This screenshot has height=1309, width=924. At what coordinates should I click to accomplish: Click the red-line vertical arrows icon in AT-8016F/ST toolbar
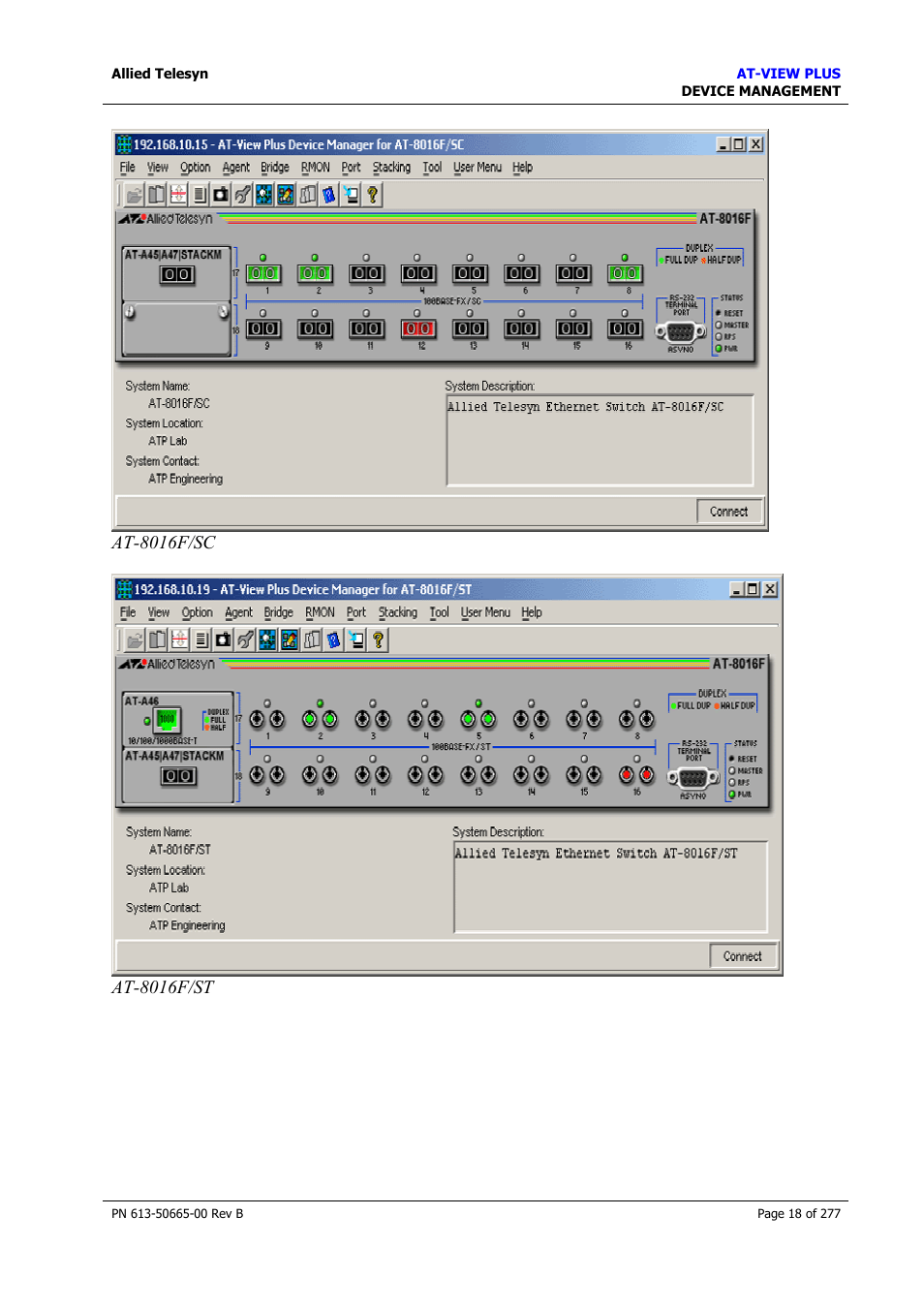[x=179, y=639]
